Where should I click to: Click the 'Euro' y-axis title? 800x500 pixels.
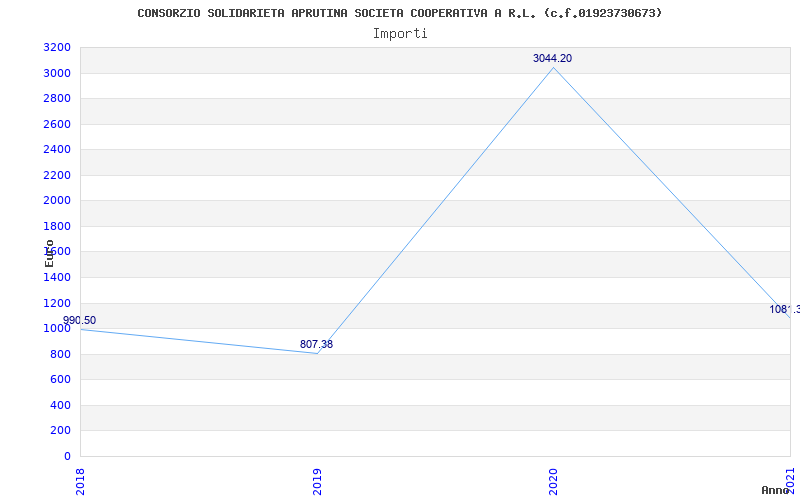click(49, 253)
